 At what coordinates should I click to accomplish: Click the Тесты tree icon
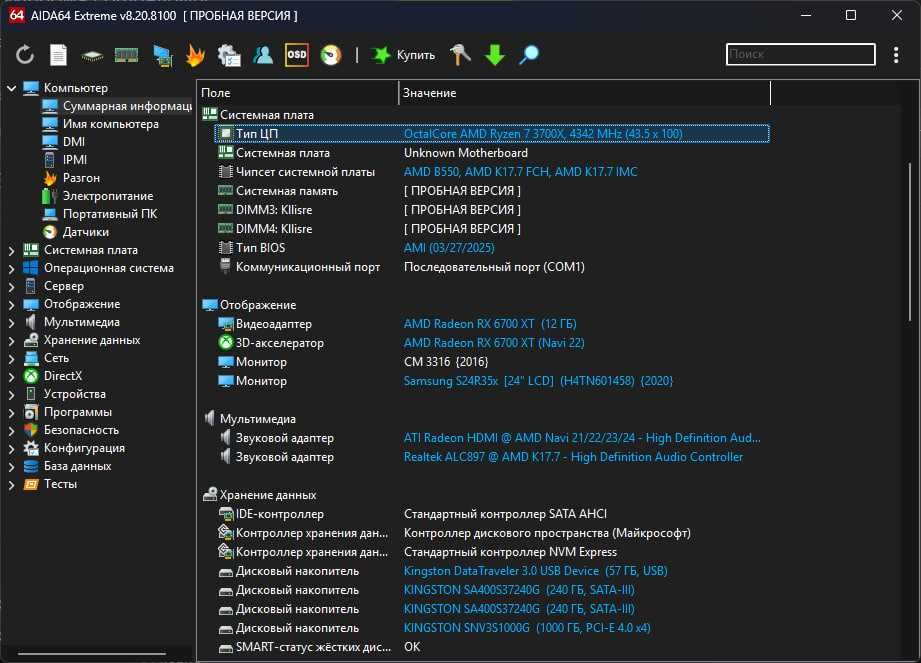point(31,484)
